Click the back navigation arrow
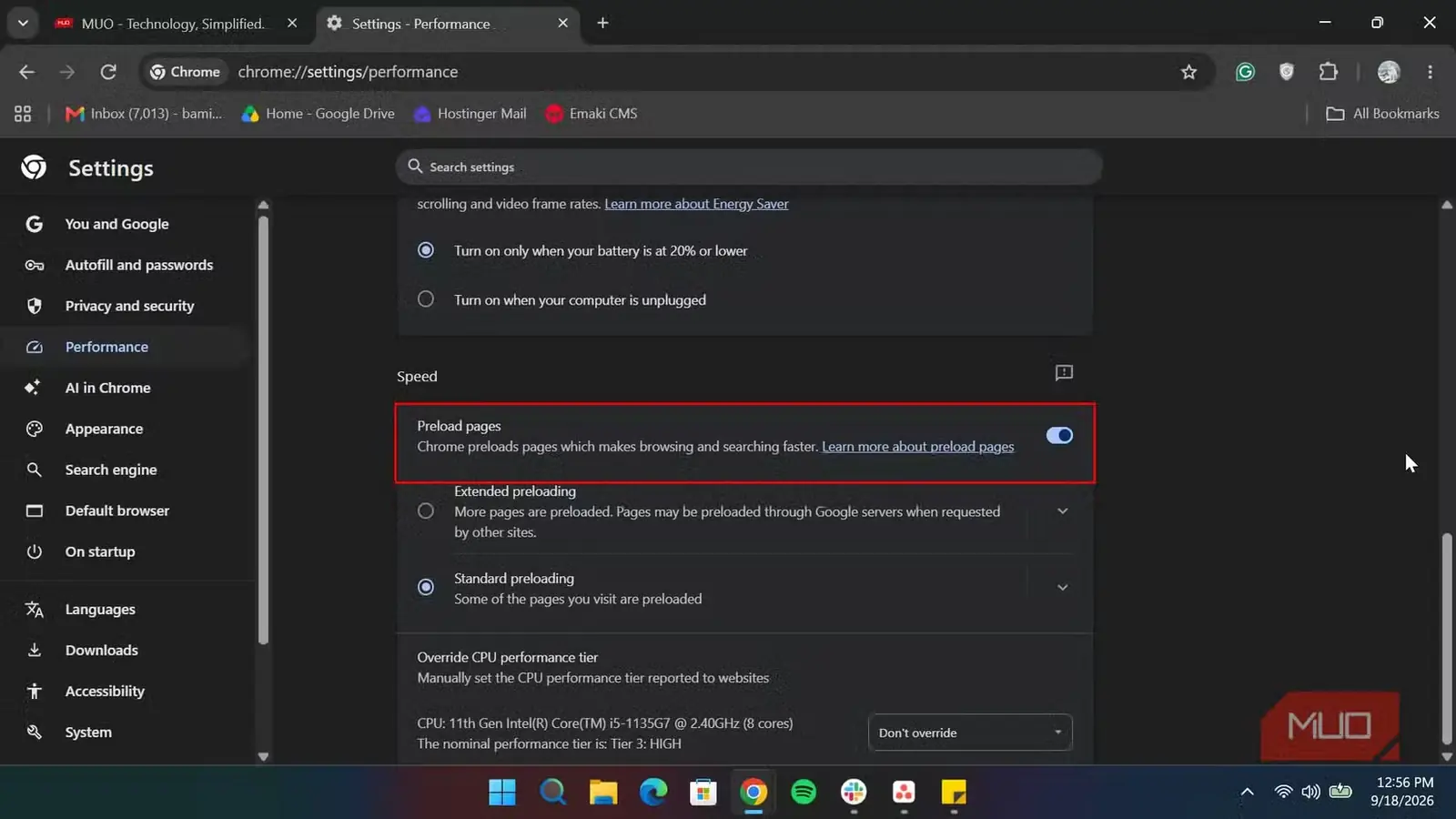Image resolution: width=1456 pixels, height=819 pixels. tap(26, 72)
